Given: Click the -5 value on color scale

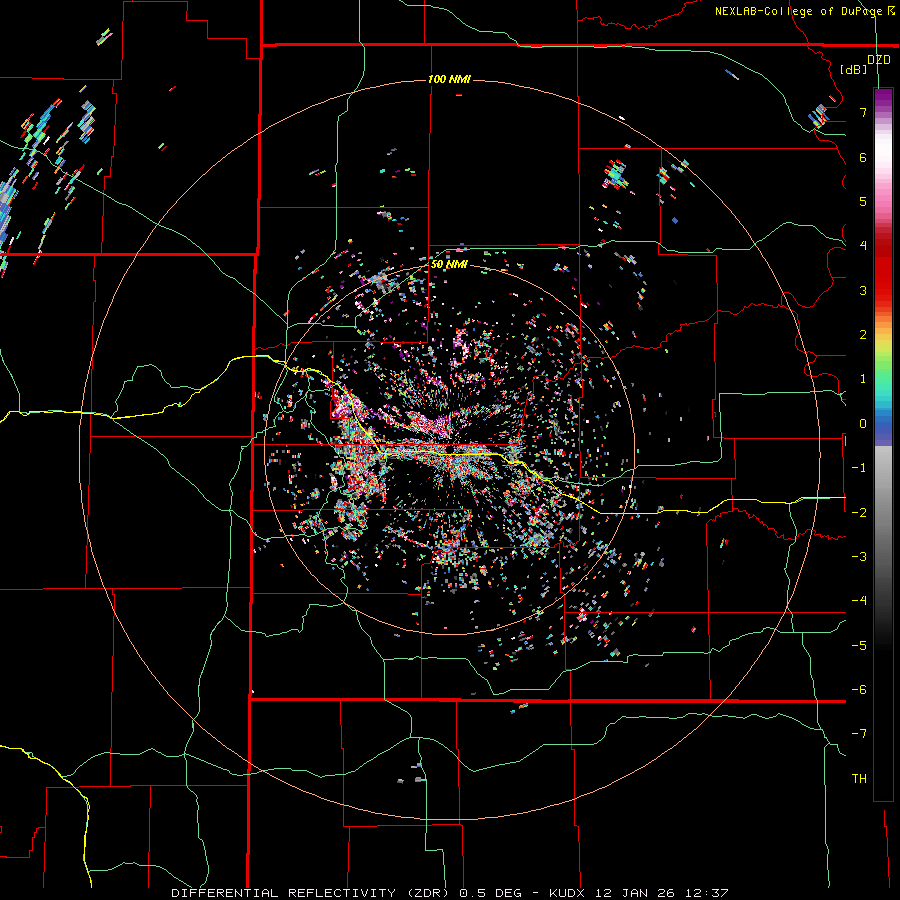Looking at the screenshot, I should (x=859, y=646).
